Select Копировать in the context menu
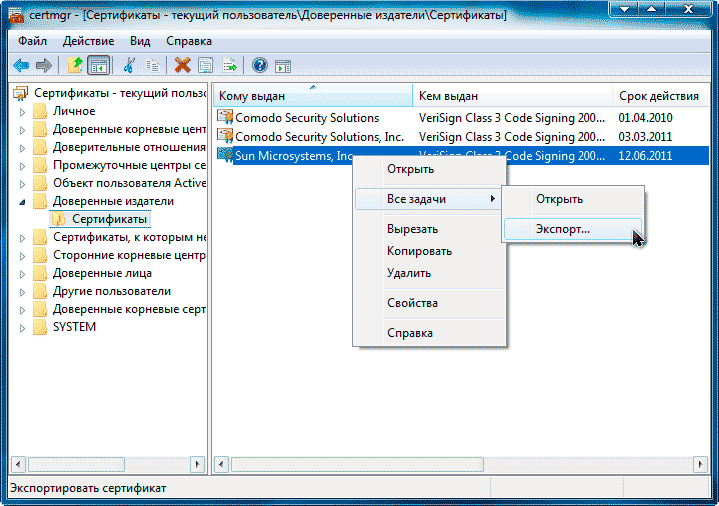The height and width of the screenshot is (506, 719). pos(430,251)
